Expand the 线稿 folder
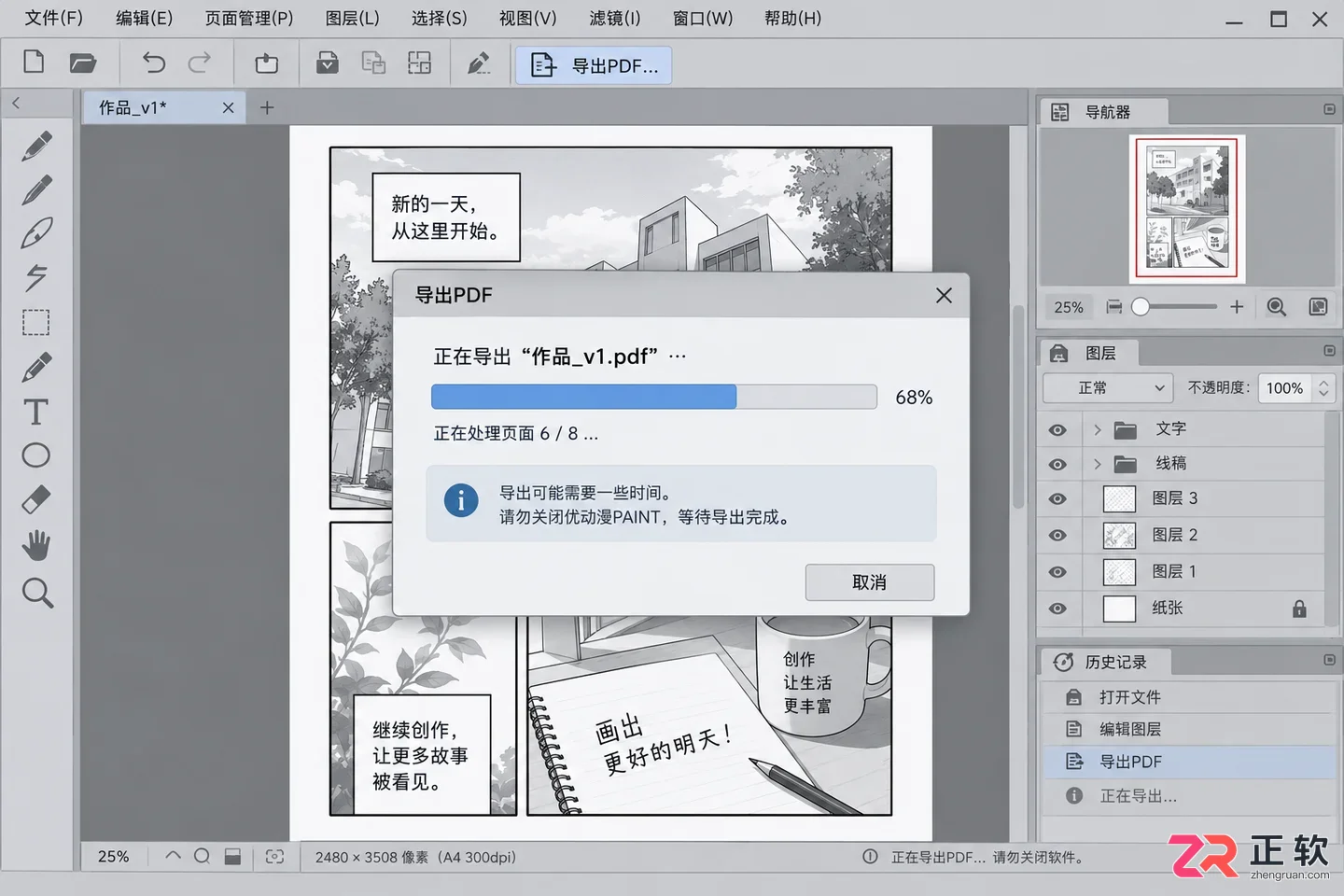The height and width of the screenshot is (896, 1344). click(1098, 464)
